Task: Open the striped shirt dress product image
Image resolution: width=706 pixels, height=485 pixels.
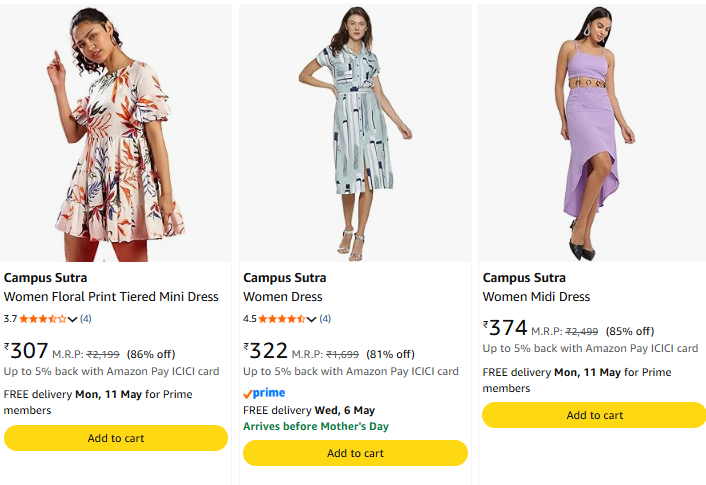Action: (355, 133)
